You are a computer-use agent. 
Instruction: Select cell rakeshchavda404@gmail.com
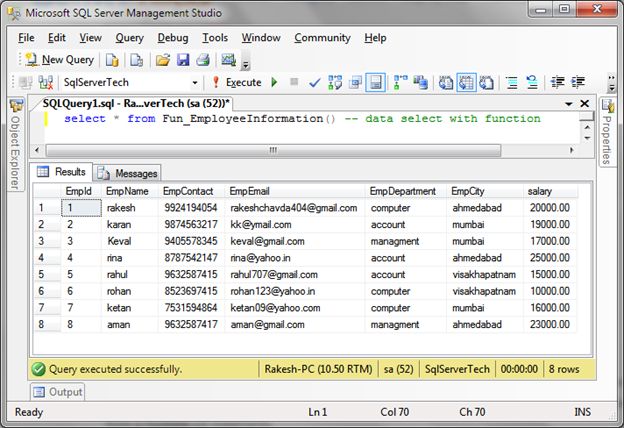294,208
